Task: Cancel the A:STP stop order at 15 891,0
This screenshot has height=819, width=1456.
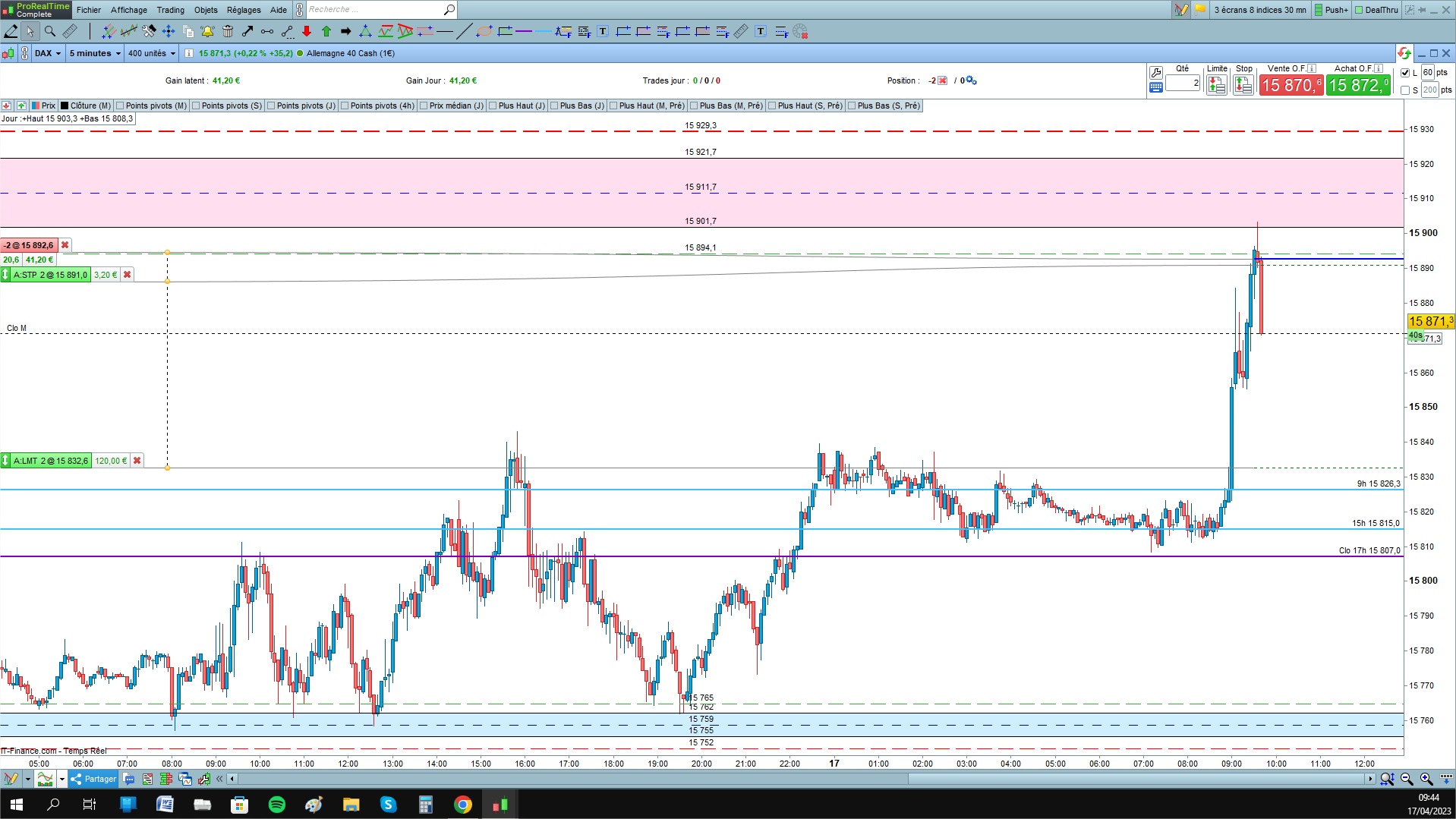Action: (x=128, y=275)
